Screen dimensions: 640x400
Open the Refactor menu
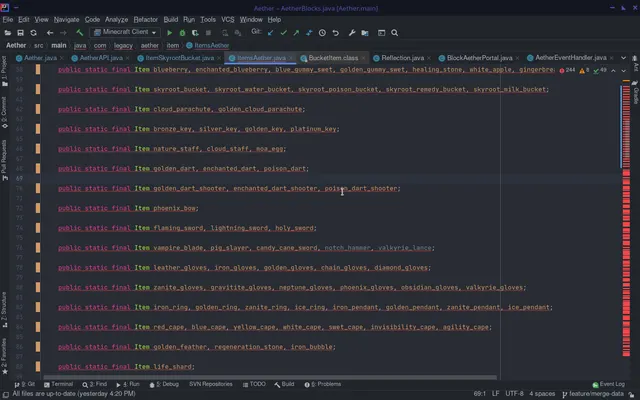[146, 19]
